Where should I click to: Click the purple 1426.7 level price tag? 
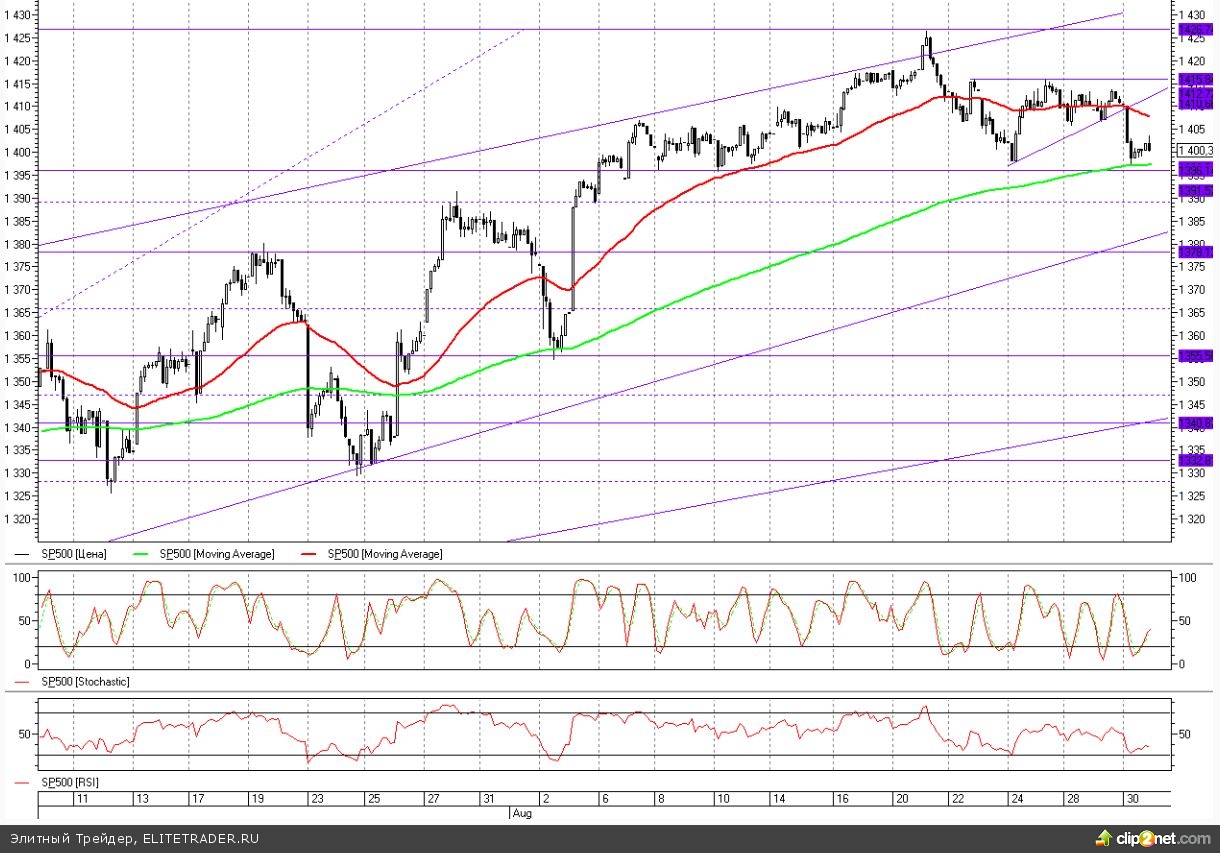pyautogui.click(x=1196, y=30)
